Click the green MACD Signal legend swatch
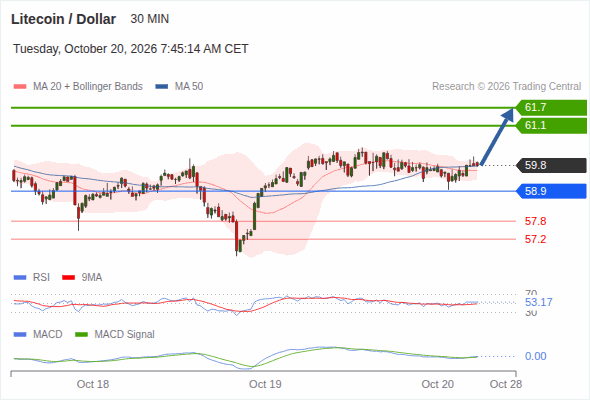The height and width of the screenshot is (400, 590). coord(81,335)
